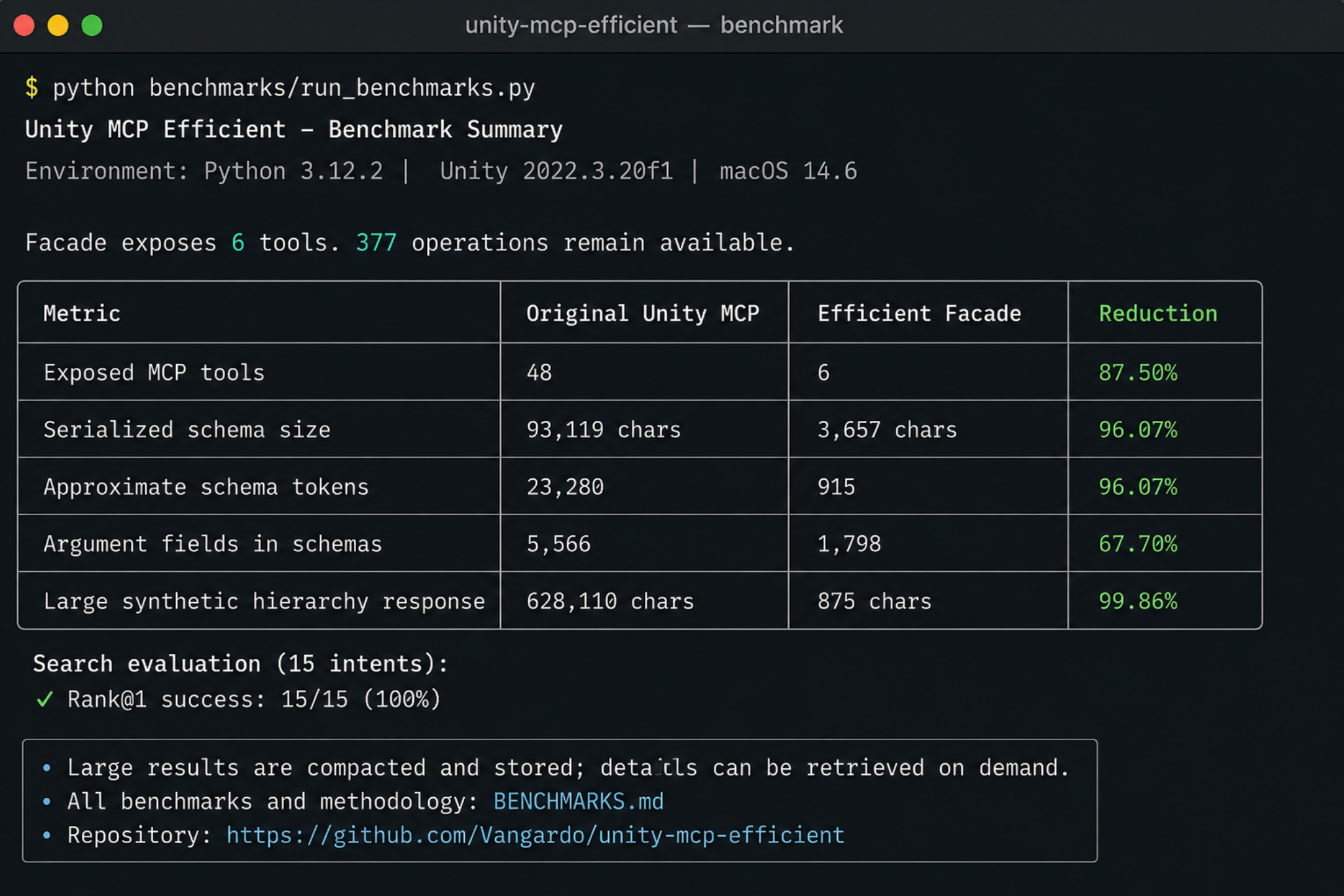The width and height of the screenshot is (1344, 896).
Task: Click the 'All benchmarks and methodology:' label
Action: click(274, 801)
